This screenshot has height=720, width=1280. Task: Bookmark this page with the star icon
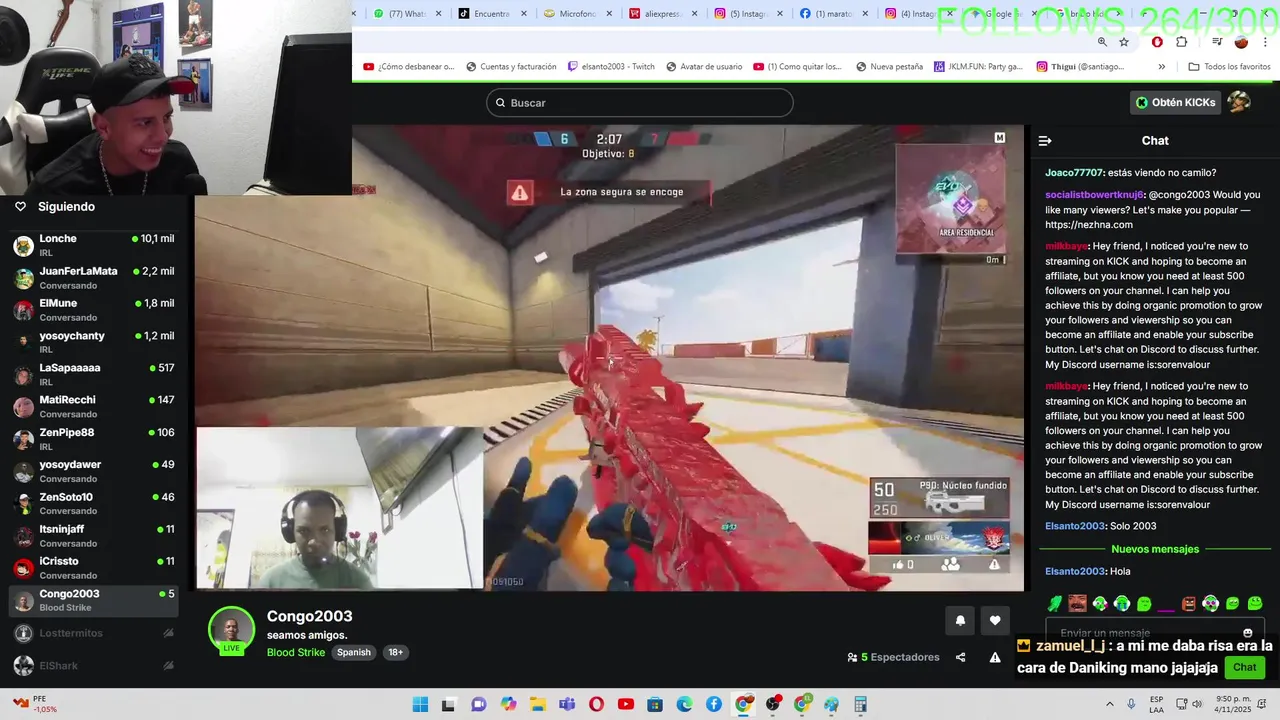point(1124,42)
